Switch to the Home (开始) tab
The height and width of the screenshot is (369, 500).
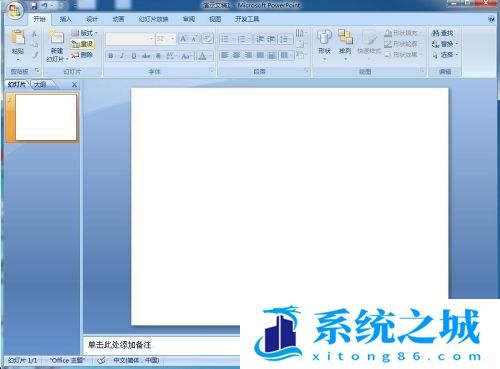pyautogui.click(x=40, y=19)
